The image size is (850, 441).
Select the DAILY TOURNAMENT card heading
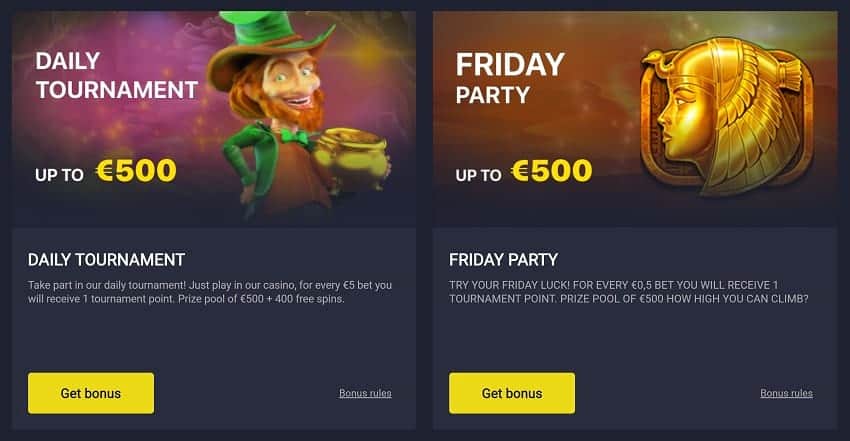pos(106,260)
